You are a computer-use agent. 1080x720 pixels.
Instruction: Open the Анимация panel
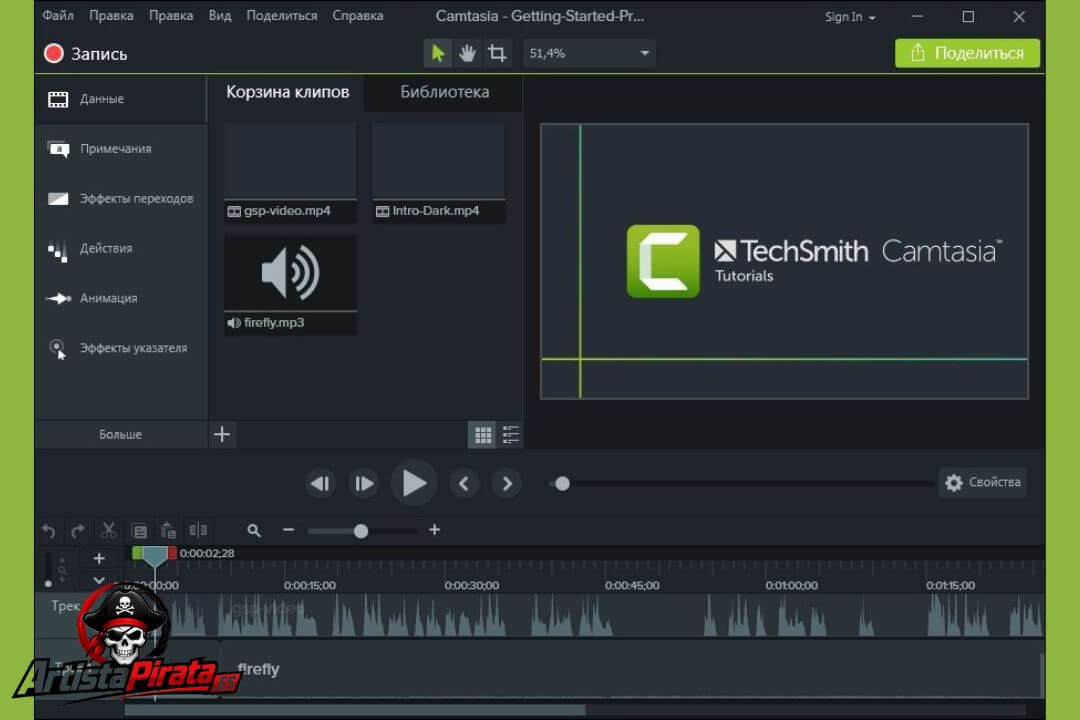tap(121, 298)
